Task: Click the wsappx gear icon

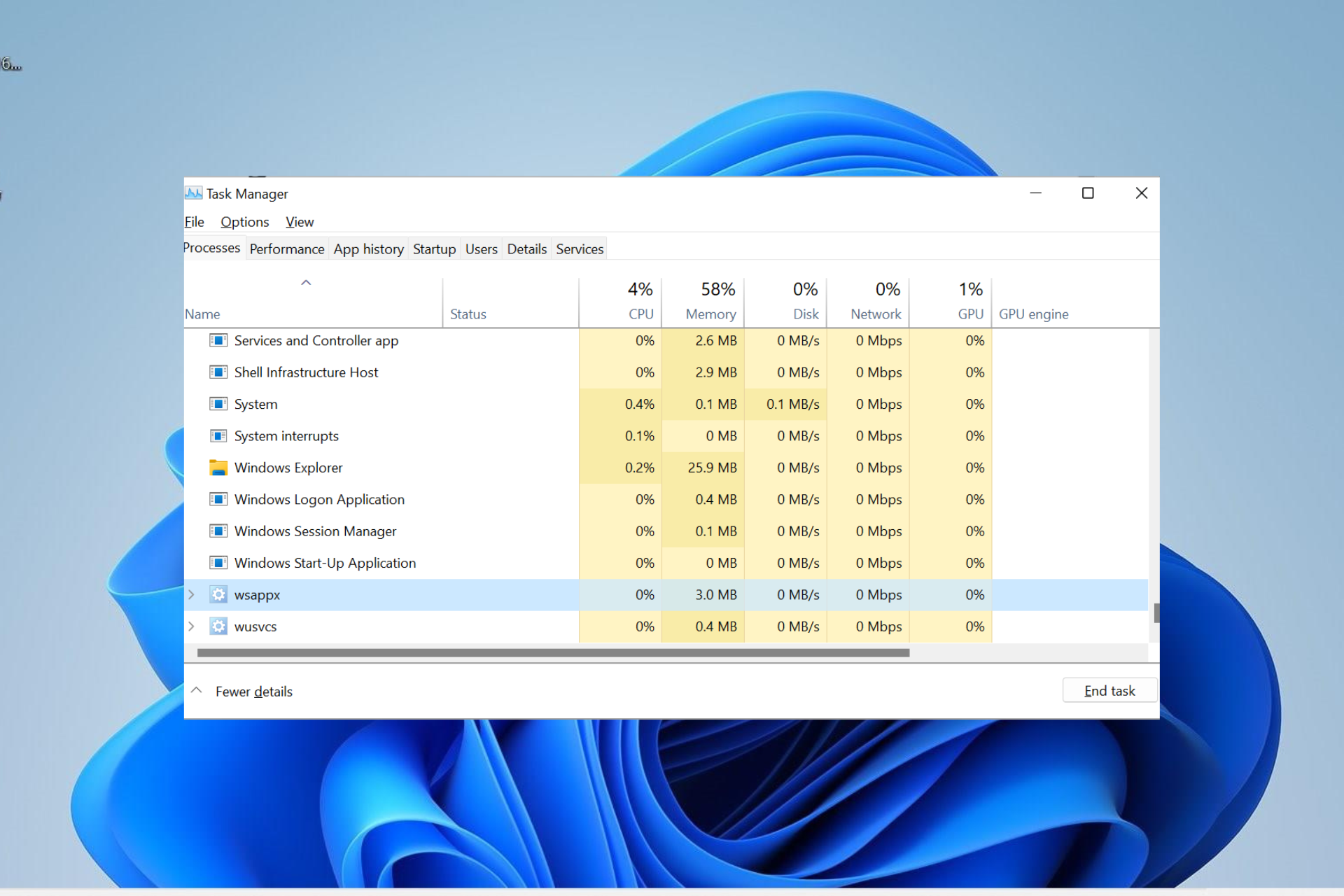Action: [x=219, y=594]
